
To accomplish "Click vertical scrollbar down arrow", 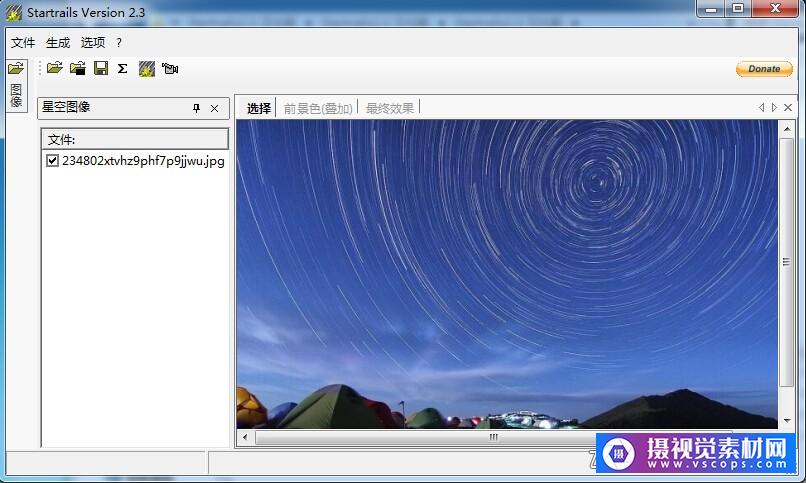I will 786,421.
